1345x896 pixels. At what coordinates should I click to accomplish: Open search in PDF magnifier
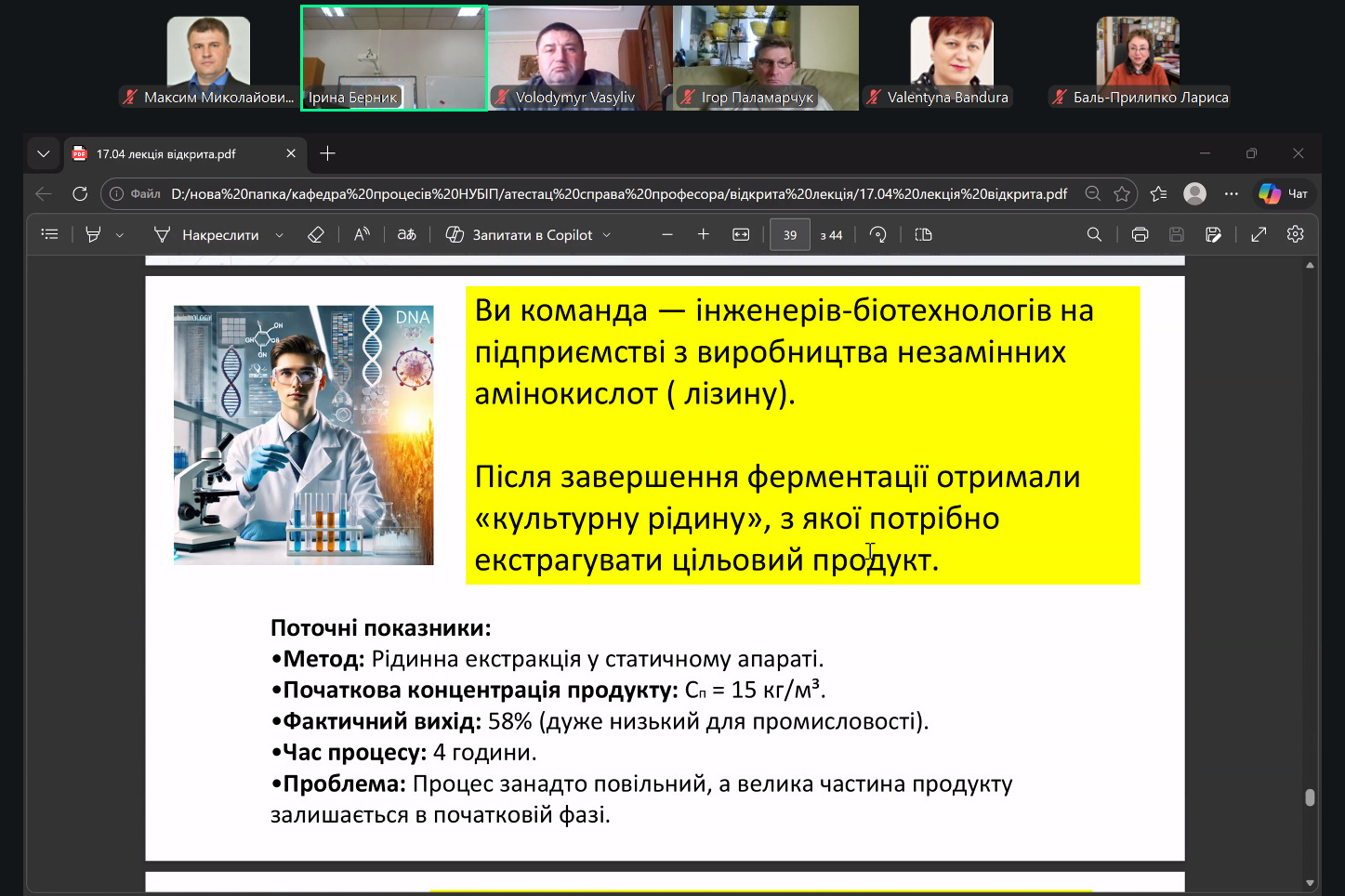[1094, 235]
